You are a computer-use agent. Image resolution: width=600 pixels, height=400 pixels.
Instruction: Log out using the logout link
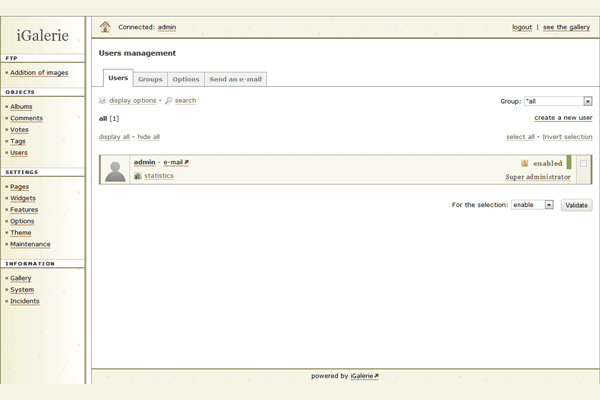click(521, 27)
